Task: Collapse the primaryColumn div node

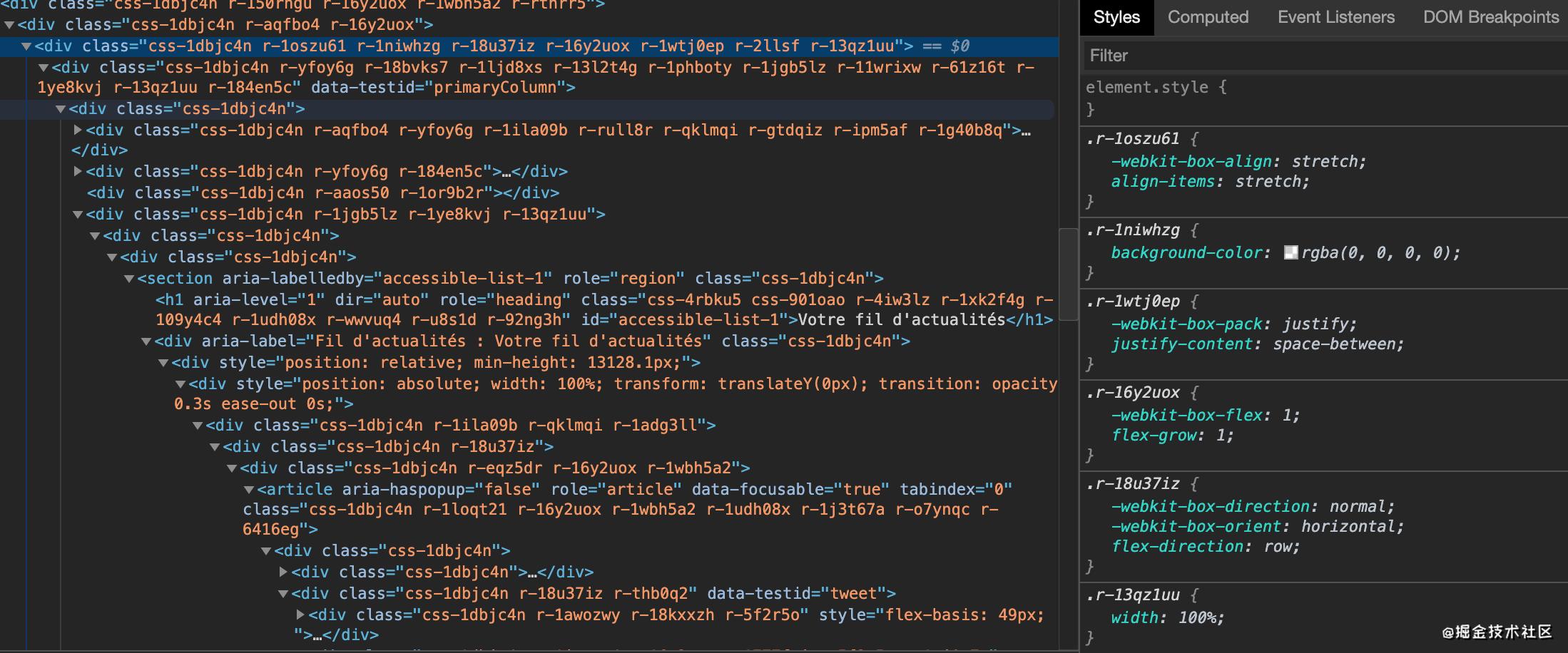Action: (x=44, y=68)
